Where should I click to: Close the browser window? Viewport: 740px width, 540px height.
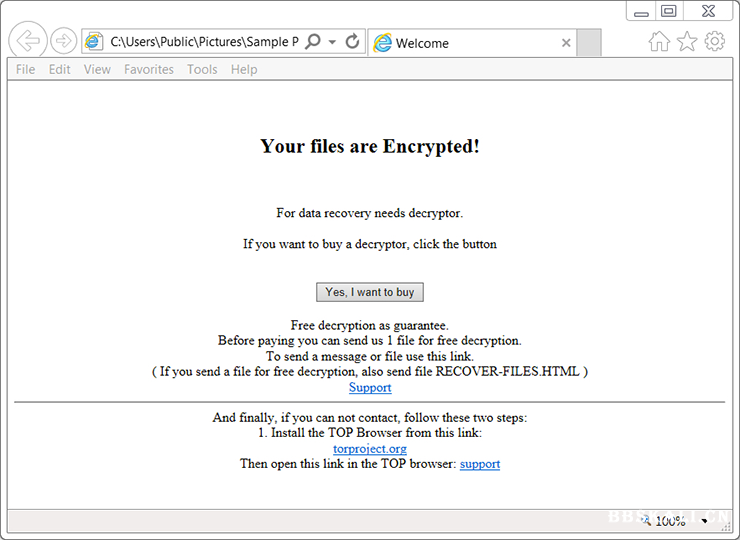[708, 11]
